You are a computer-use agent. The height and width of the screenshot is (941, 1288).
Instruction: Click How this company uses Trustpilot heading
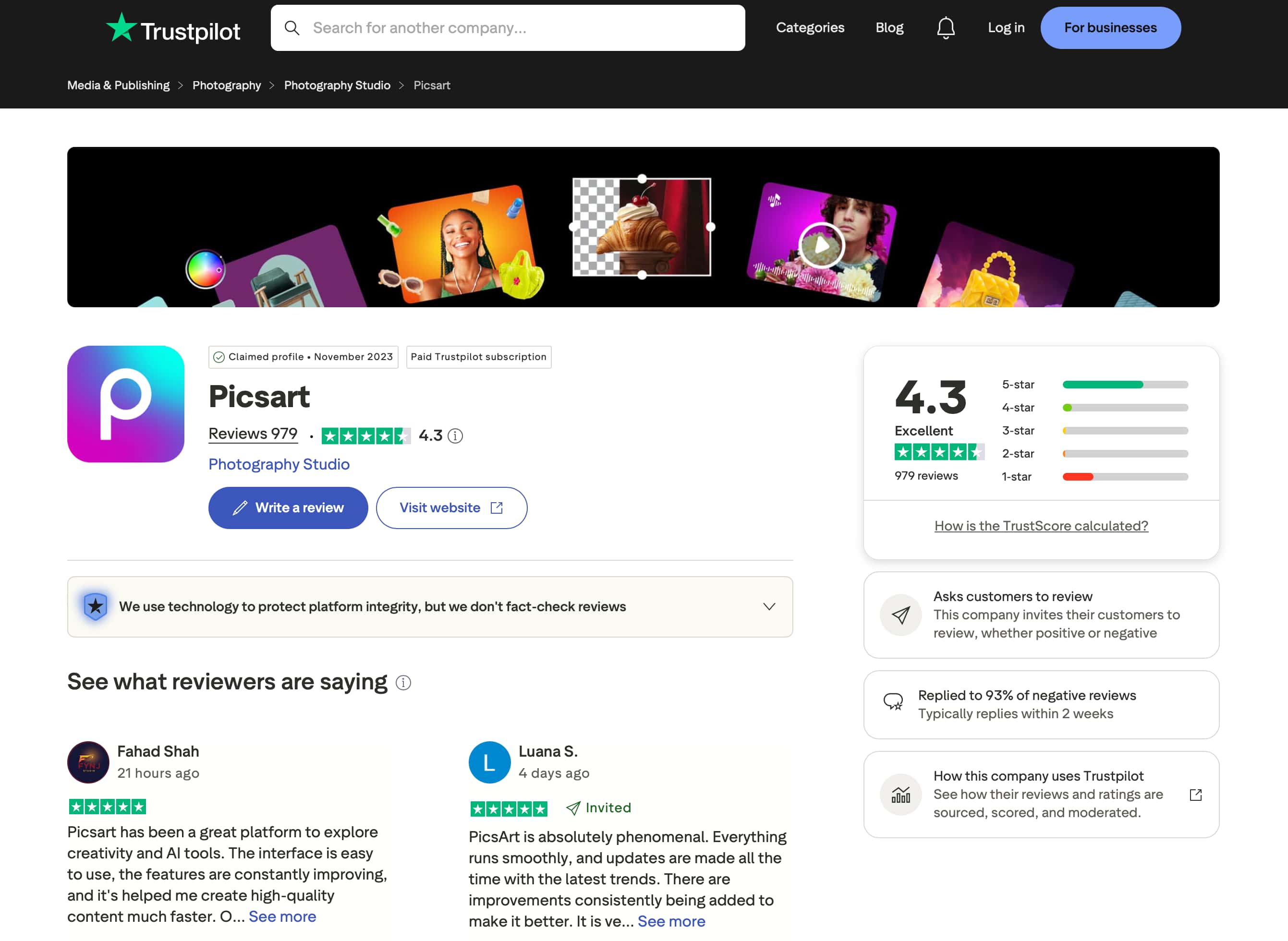[x=1038, y=776]
